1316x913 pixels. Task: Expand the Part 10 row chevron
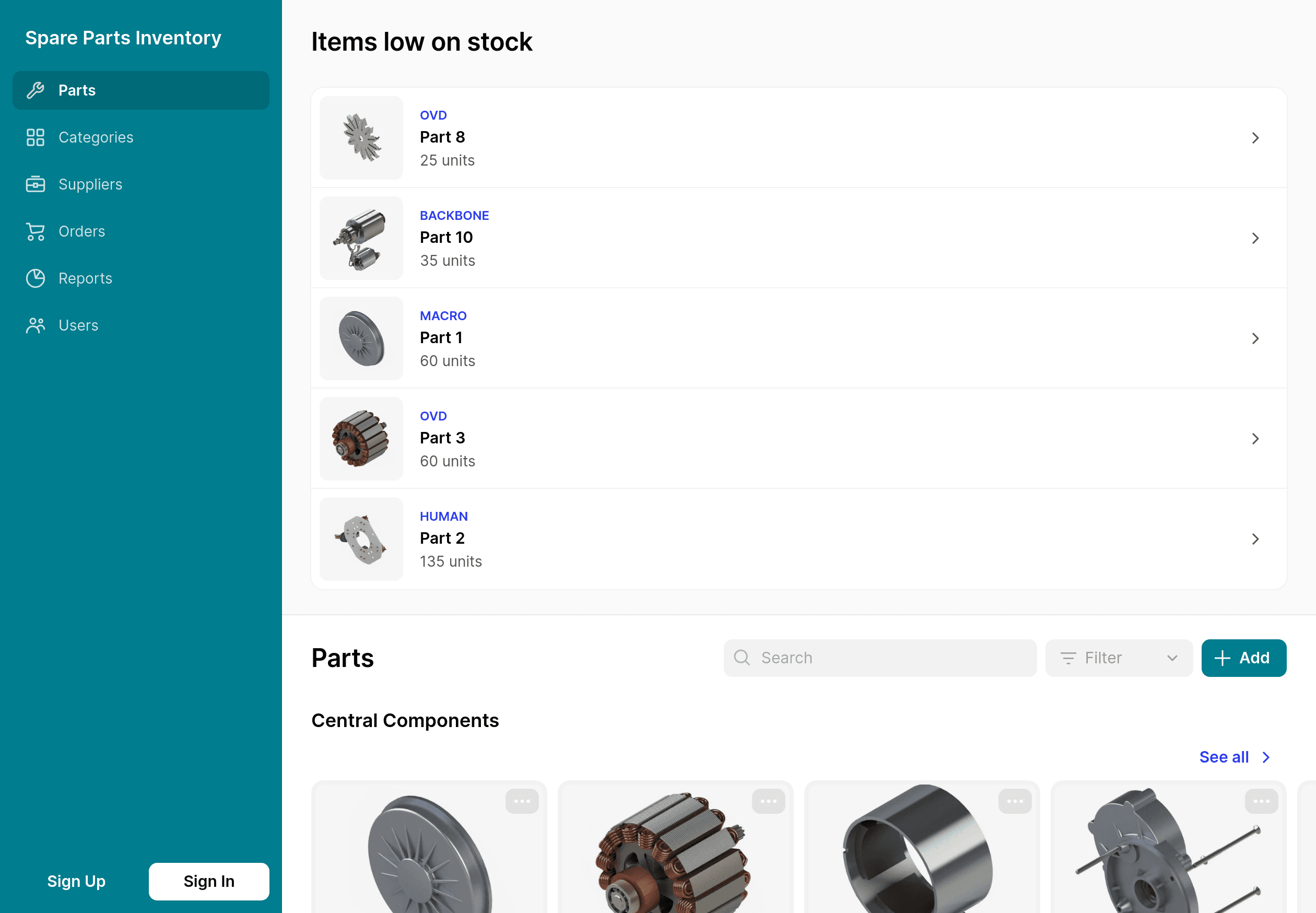pyautogui.click(x=1255, y=238)
